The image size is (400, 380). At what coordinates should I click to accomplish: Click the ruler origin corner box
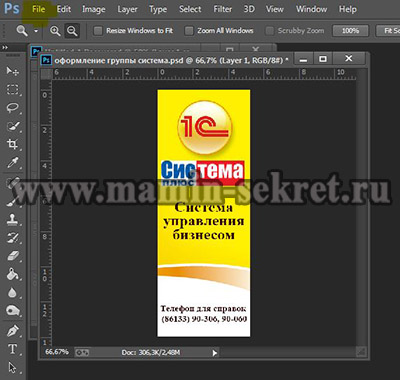pyautogui.click(x=46, y=73)
